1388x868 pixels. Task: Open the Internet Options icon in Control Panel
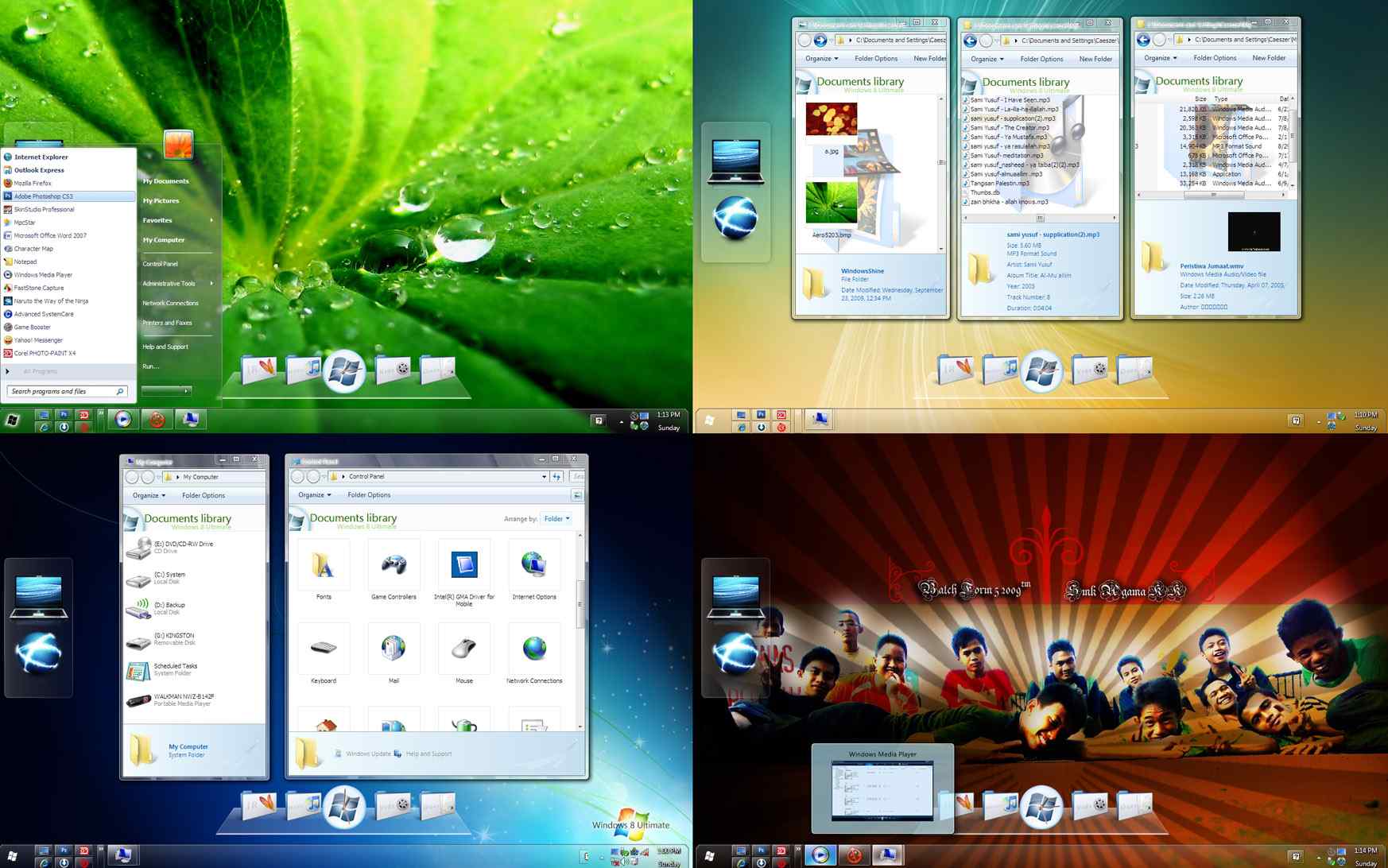coord(534,565)
